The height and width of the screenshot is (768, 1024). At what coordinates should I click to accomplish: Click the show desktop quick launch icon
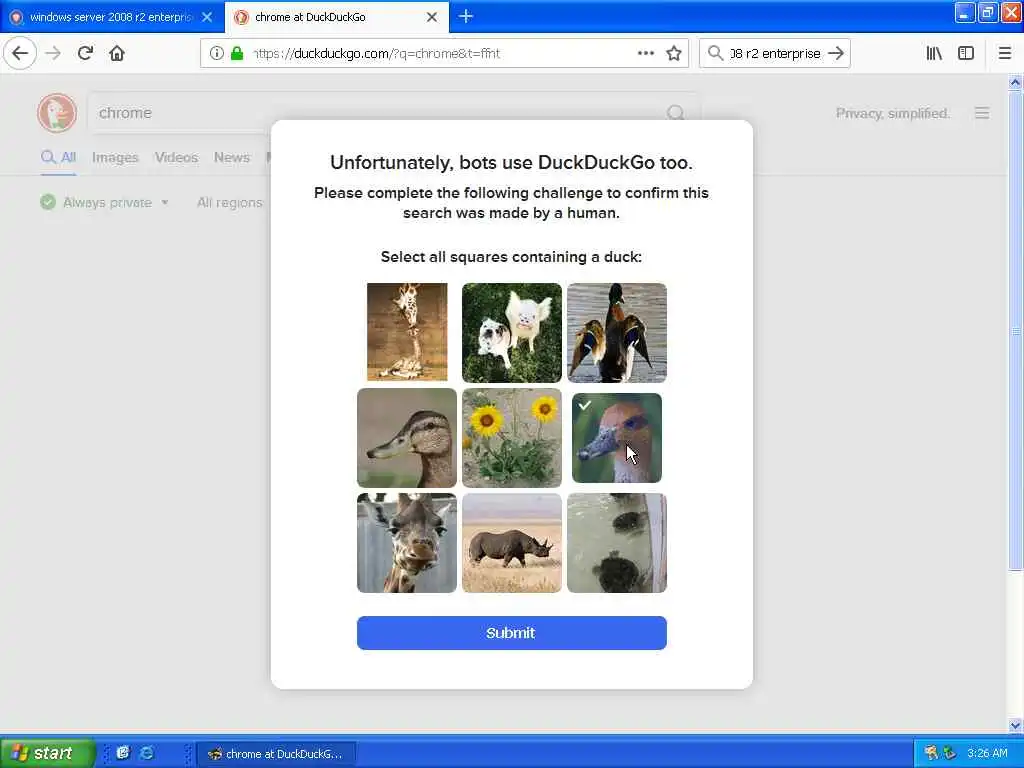click(x=123, y=752)
